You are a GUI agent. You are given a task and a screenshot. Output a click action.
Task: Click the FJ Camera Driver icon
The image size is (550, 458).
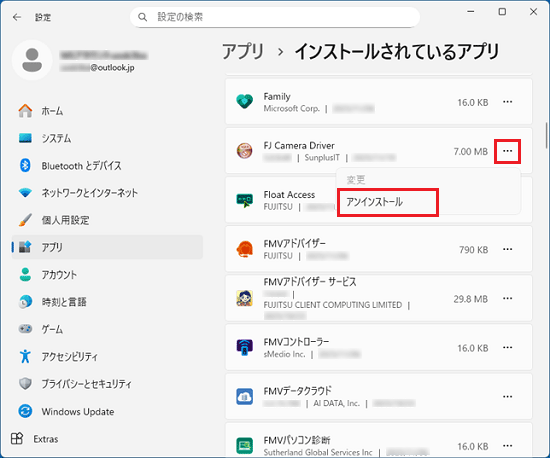click(x=244, y=151)
